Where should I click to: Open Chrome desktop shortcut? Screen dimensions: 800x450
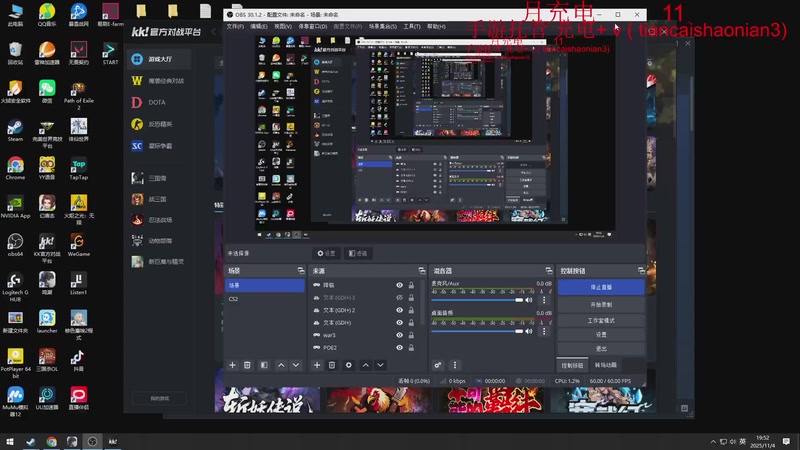pyautogui.click(x=15, y=169)
